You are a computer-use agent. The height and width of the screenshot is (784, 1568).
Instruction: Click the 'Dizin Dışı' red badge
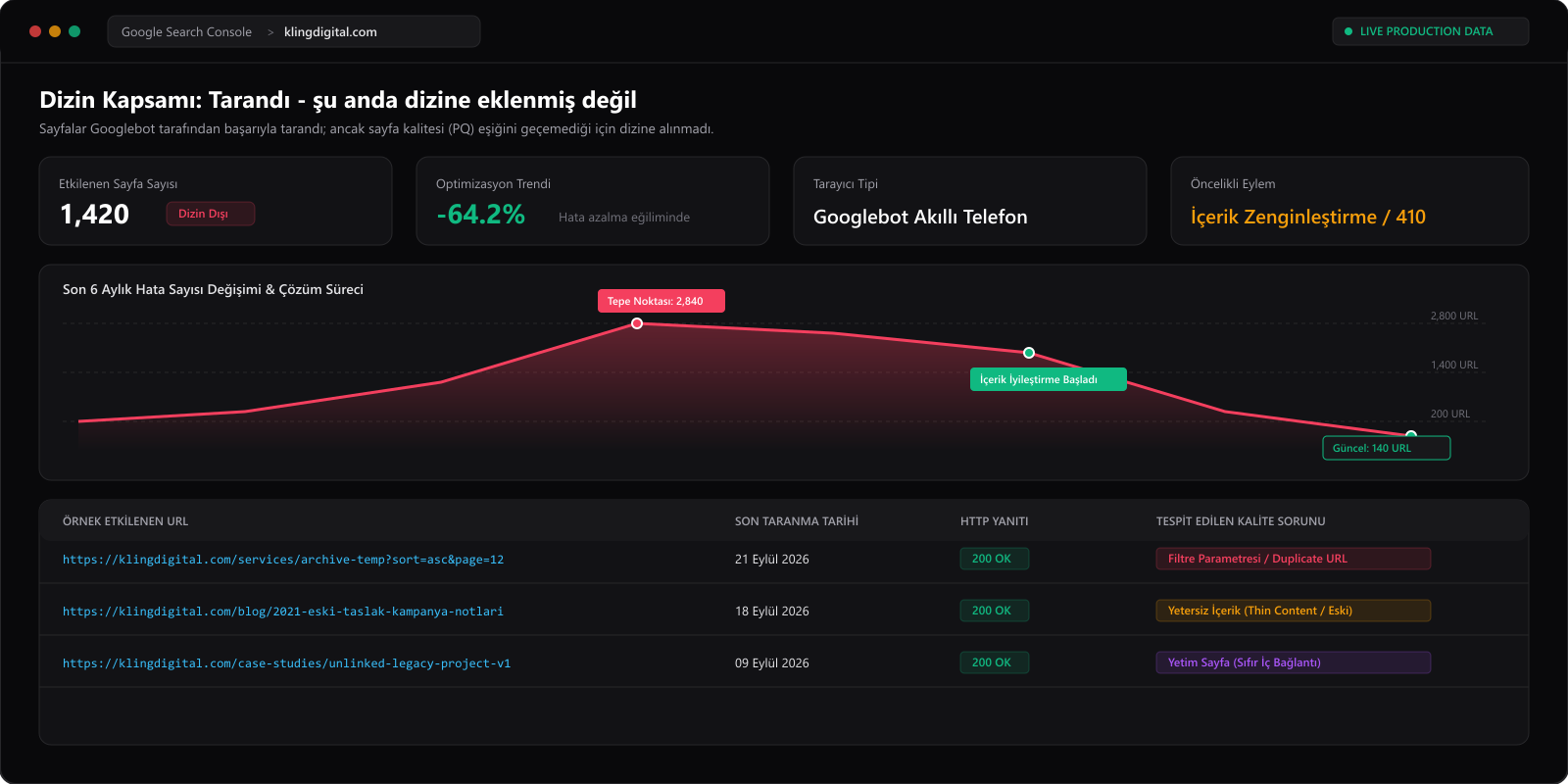(211, 214)
